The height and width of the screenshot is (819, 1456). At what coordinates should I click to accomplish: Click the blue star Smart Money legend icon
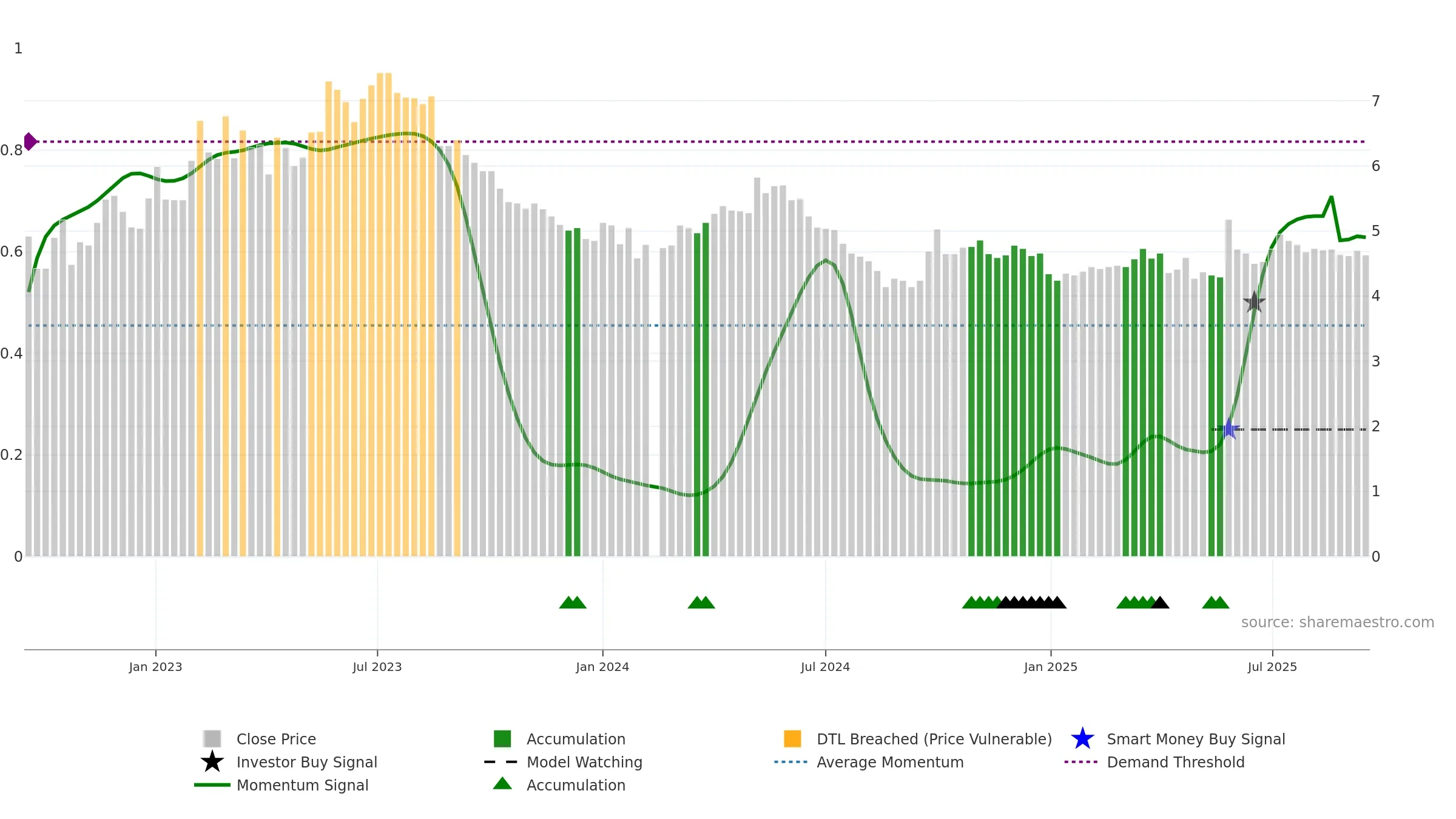(x=1082, y=738)
